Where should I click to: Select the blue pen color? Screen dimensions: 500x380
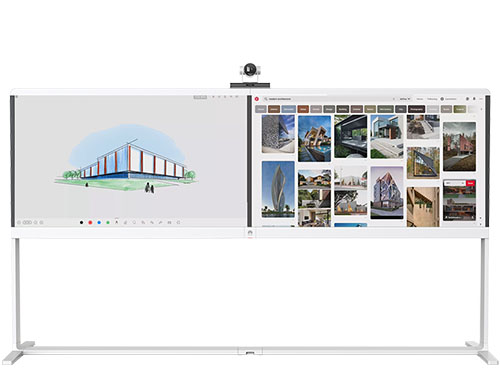pos(99,222)
